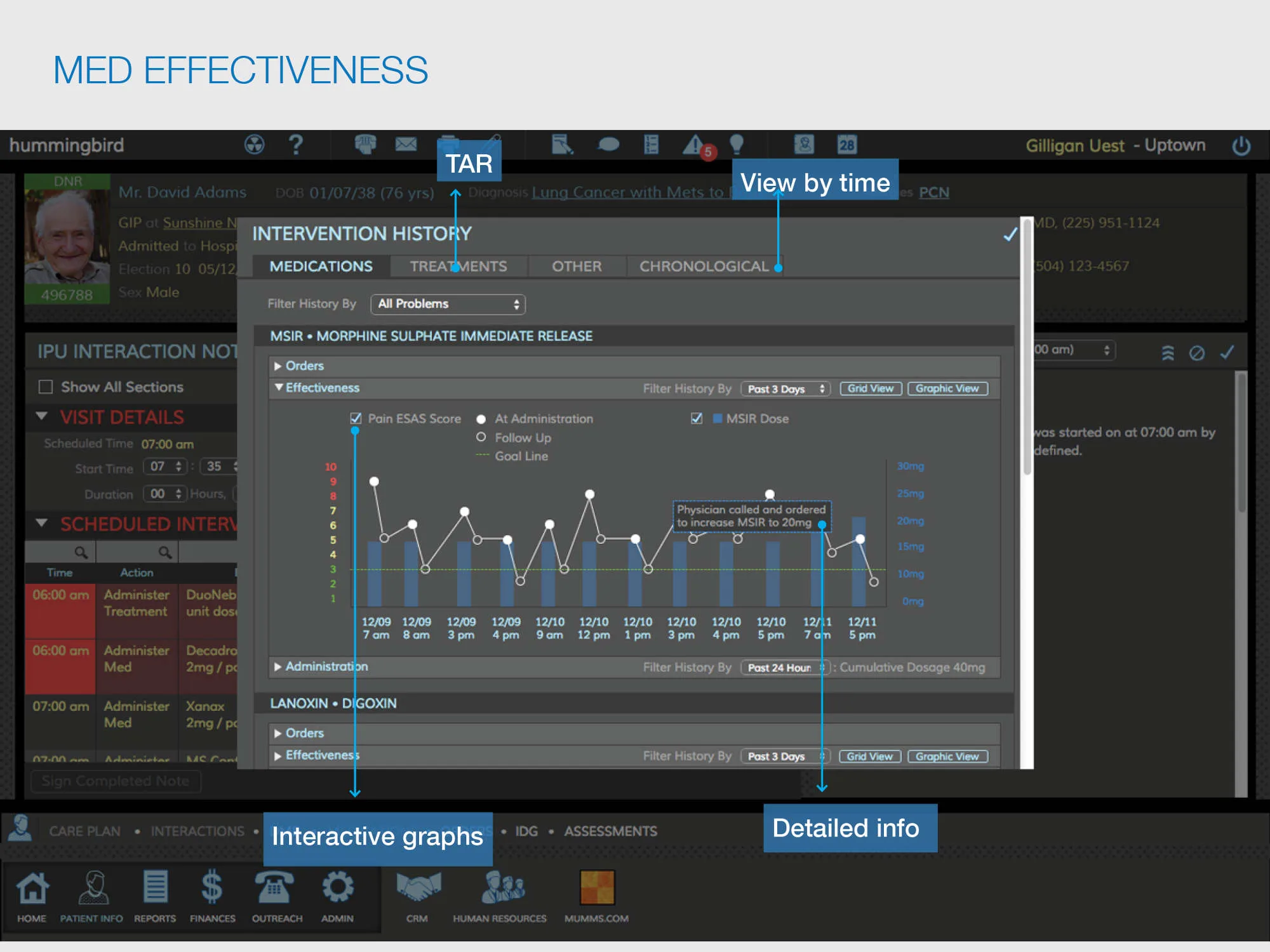This screenshot has height=952, width=1270.
Task: Expand the Orders section under Lanoxin Digoxin
Action: tap(277, 733)
